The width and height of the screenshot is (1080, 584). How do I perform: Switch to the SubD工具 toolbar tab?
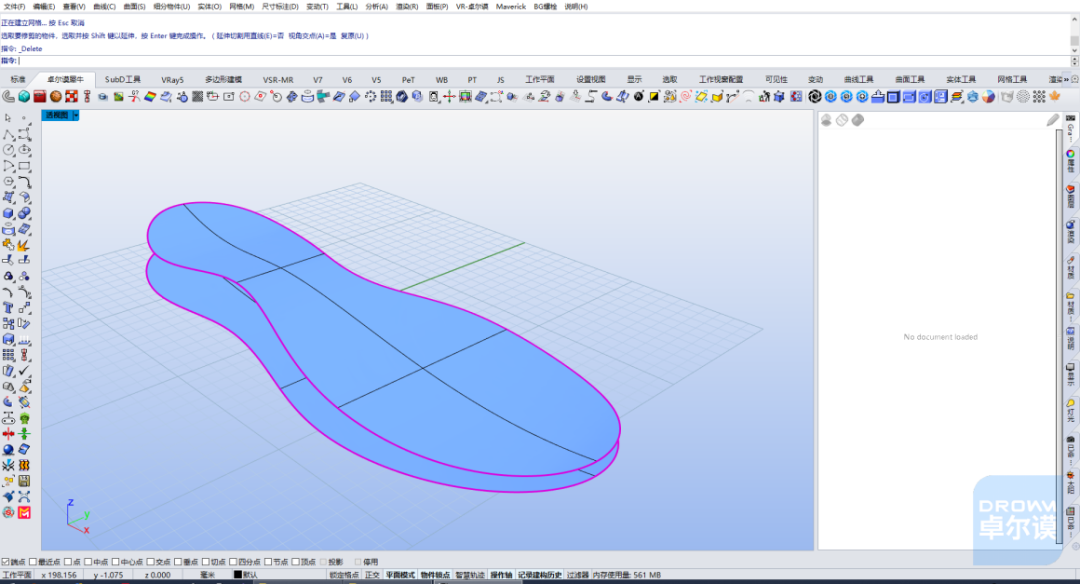click(123, 79)
